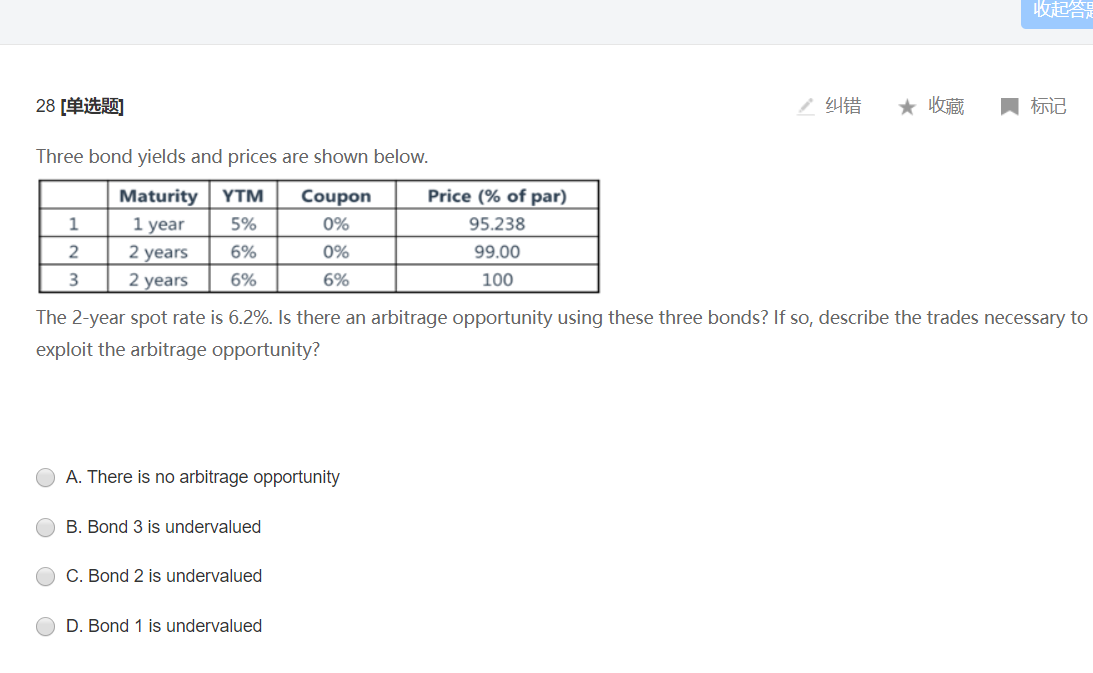Image resolution: width=1093 pixels, height=673 pixels.
Task: Click the 标记 label text
Action: click(x=1048, y=106)
